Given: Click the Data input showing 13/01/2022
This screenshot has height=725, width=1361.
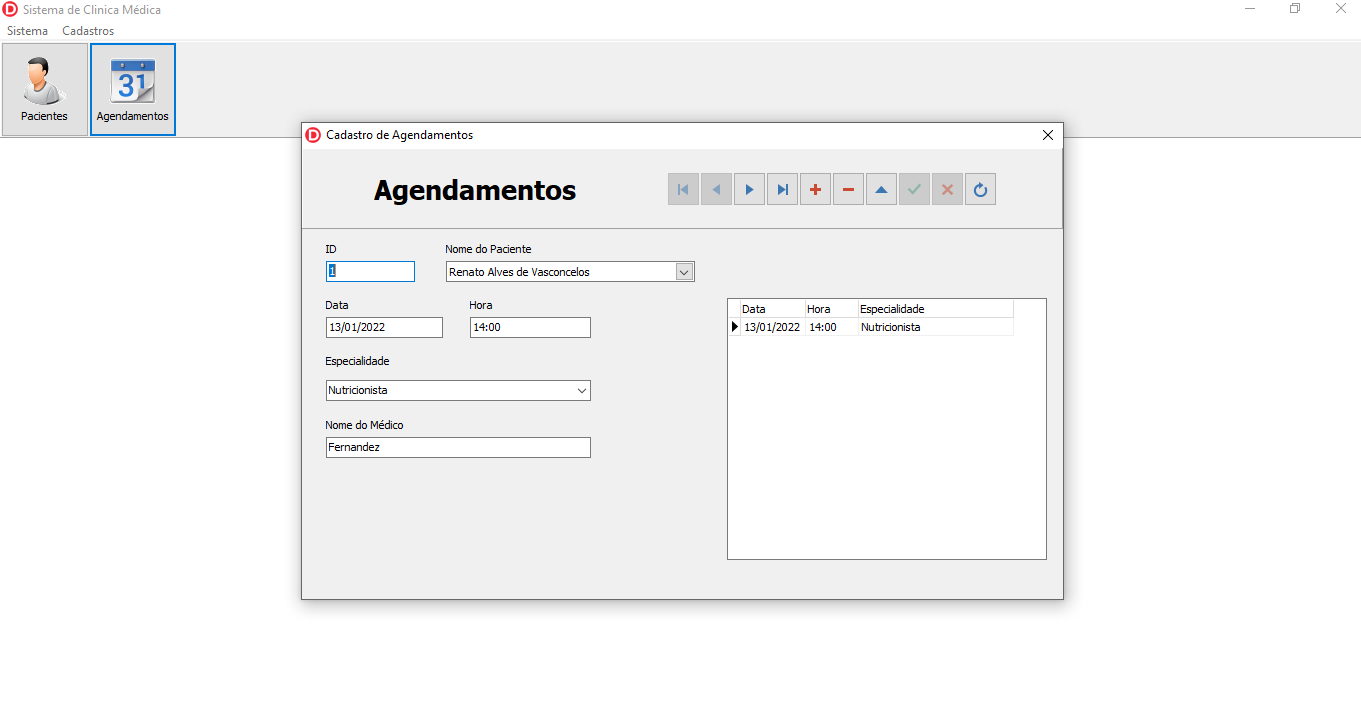Looking at the screenshot, I should pyautogui.click(x=383, y=327).
